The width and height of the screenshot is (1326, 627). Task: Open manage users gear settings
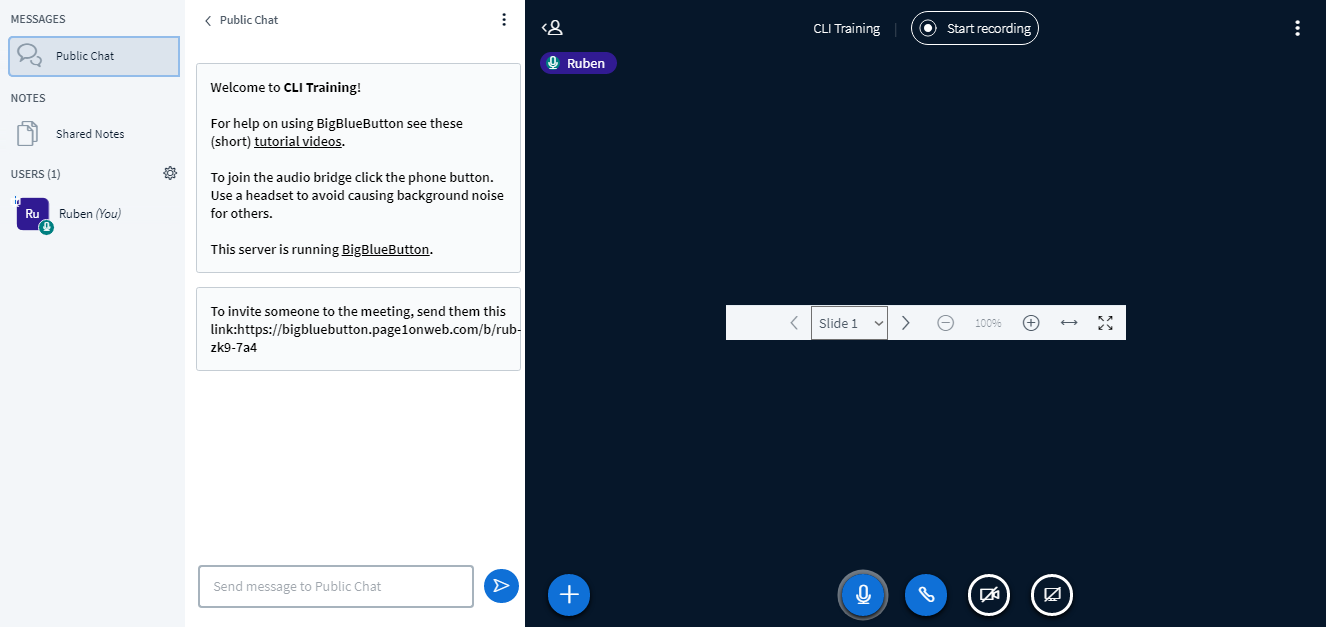(x=170, y=173)
